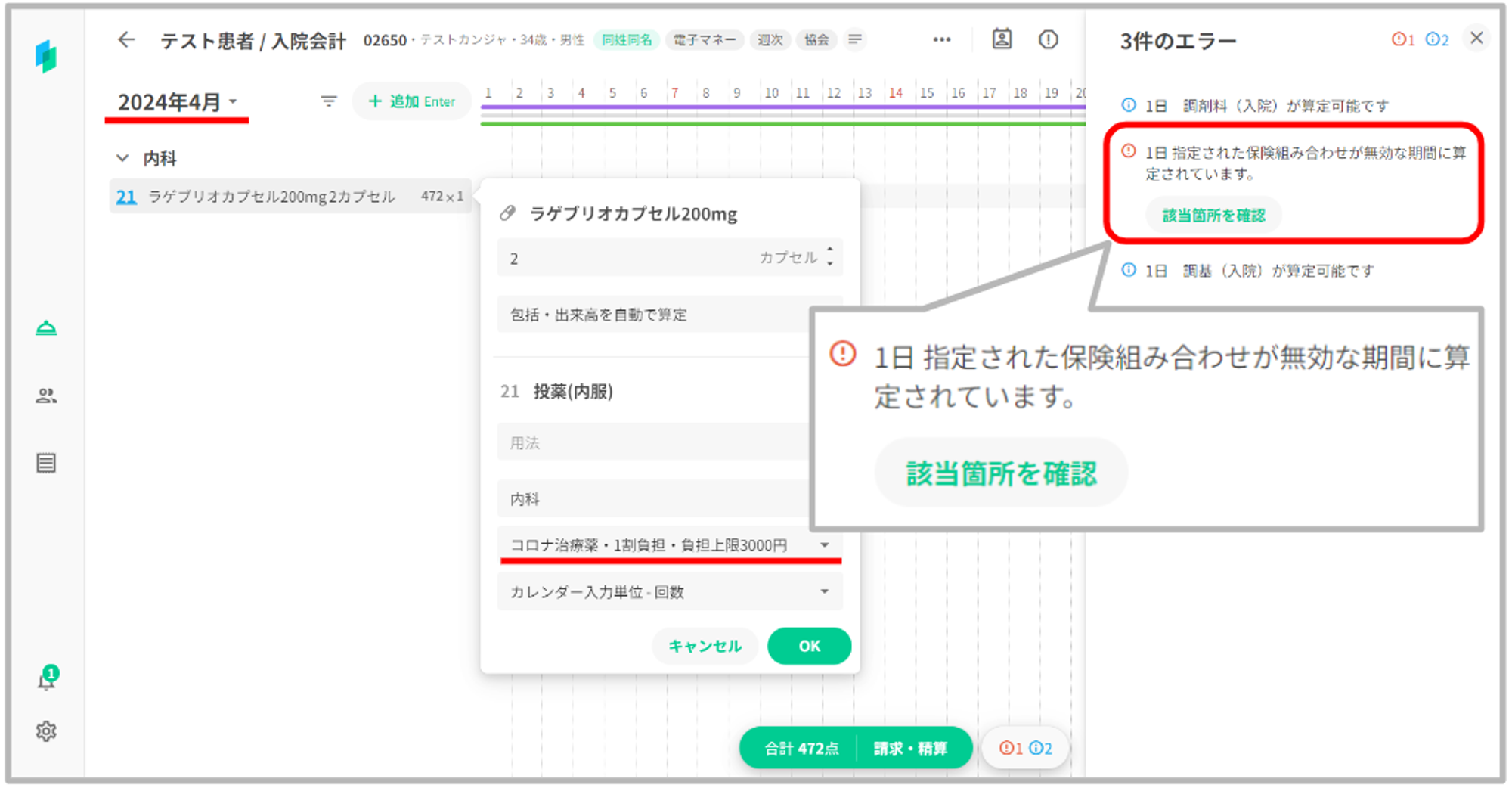
Task: Select the ラゲブリオカプセル200mg2カプセル row
Action: [x=290, y=197]
